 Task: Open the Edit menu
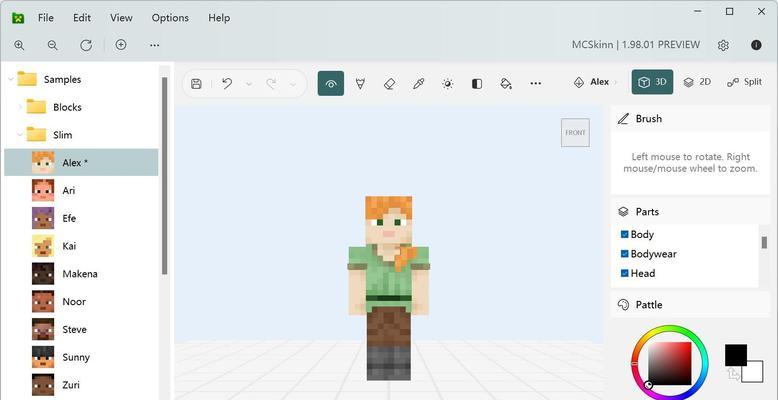(x=82, y=18)
